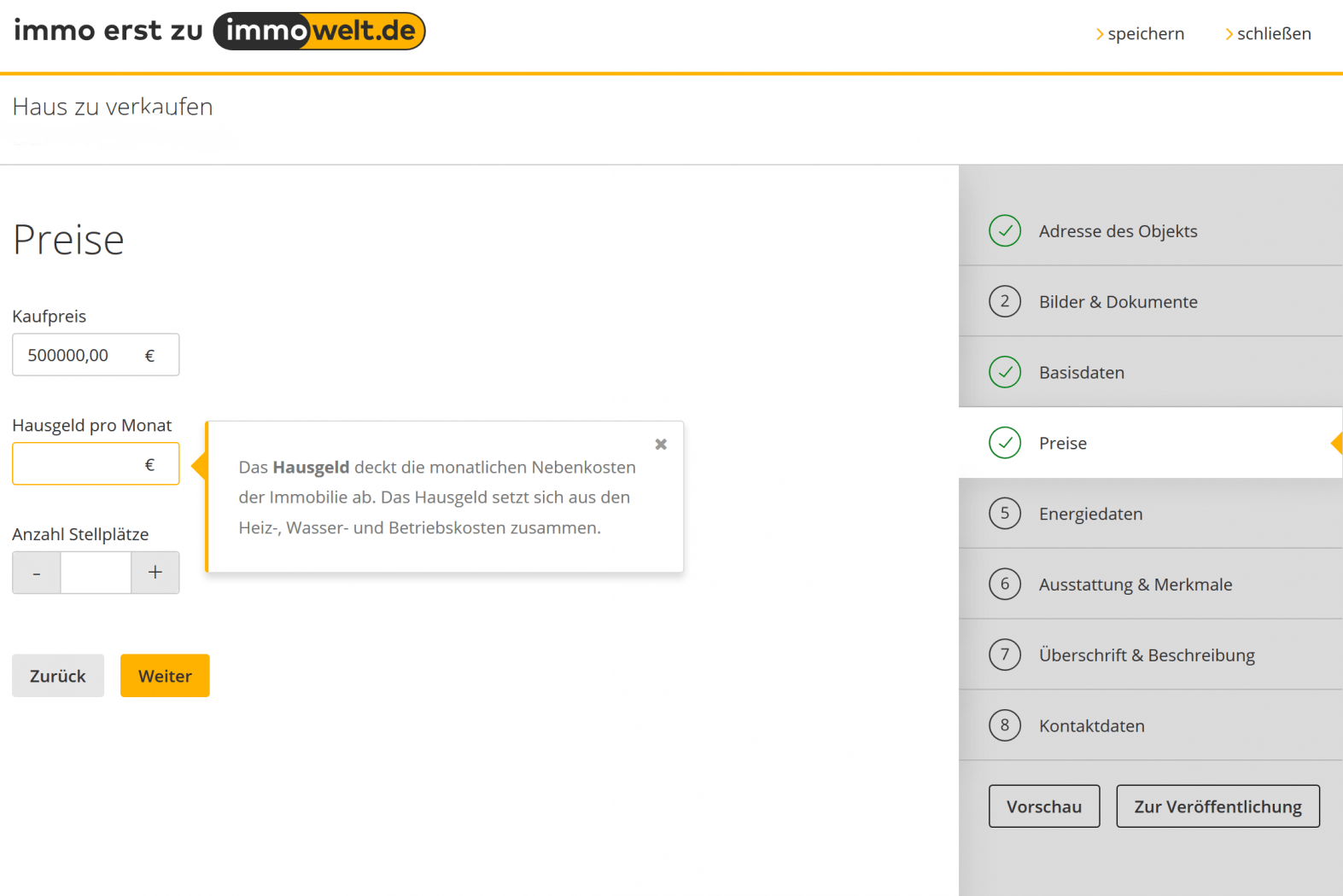
Task: Decrease Anzahl Stellplätze with minus button
Action: click(x=36, y=573)
